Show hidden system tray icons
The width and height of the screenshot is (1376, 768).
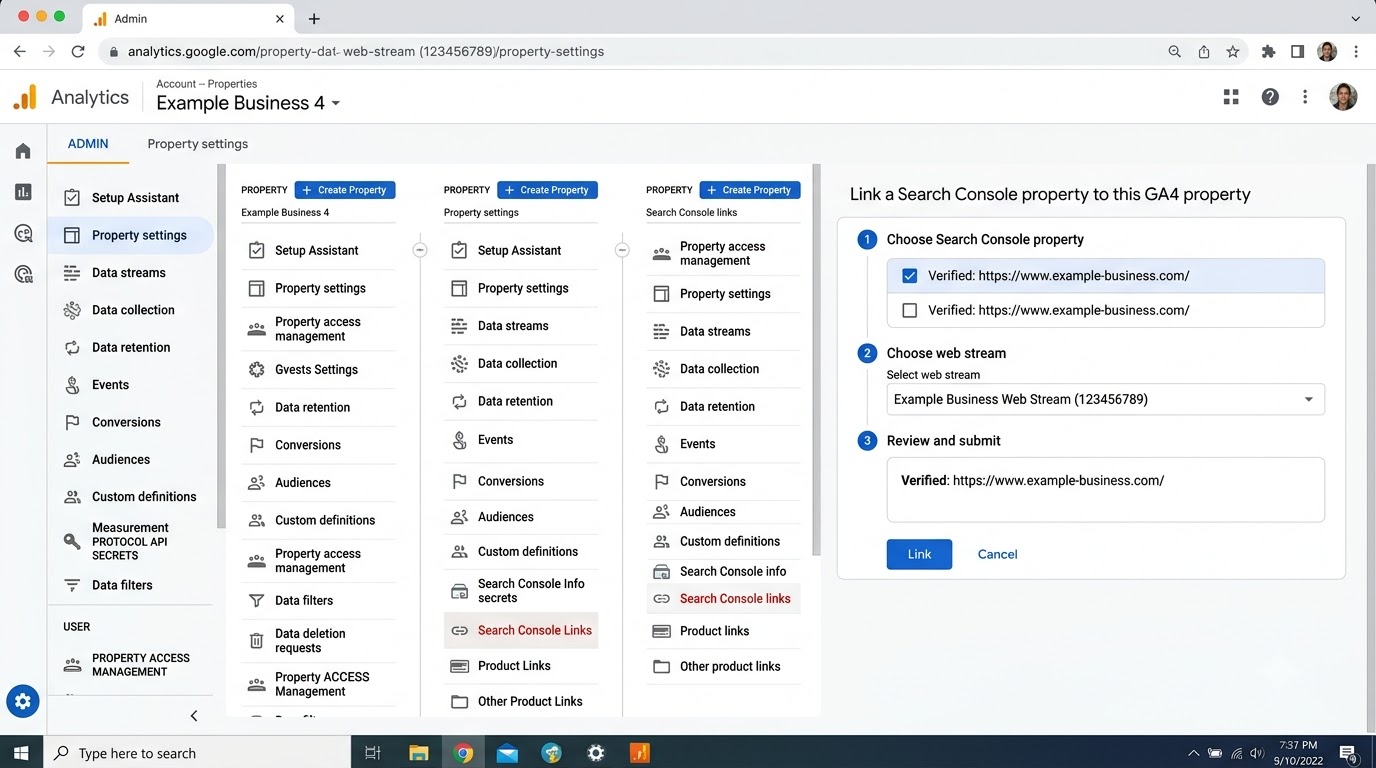point(1193,753)
